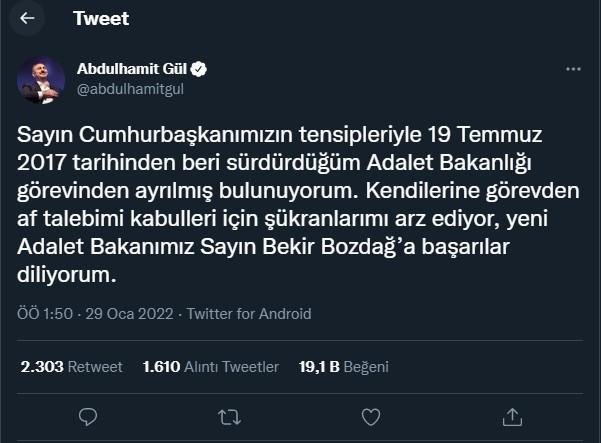This screenshot has width=601, height=443.
Task: Click the blue verified badge
Action: pos(200,69)
